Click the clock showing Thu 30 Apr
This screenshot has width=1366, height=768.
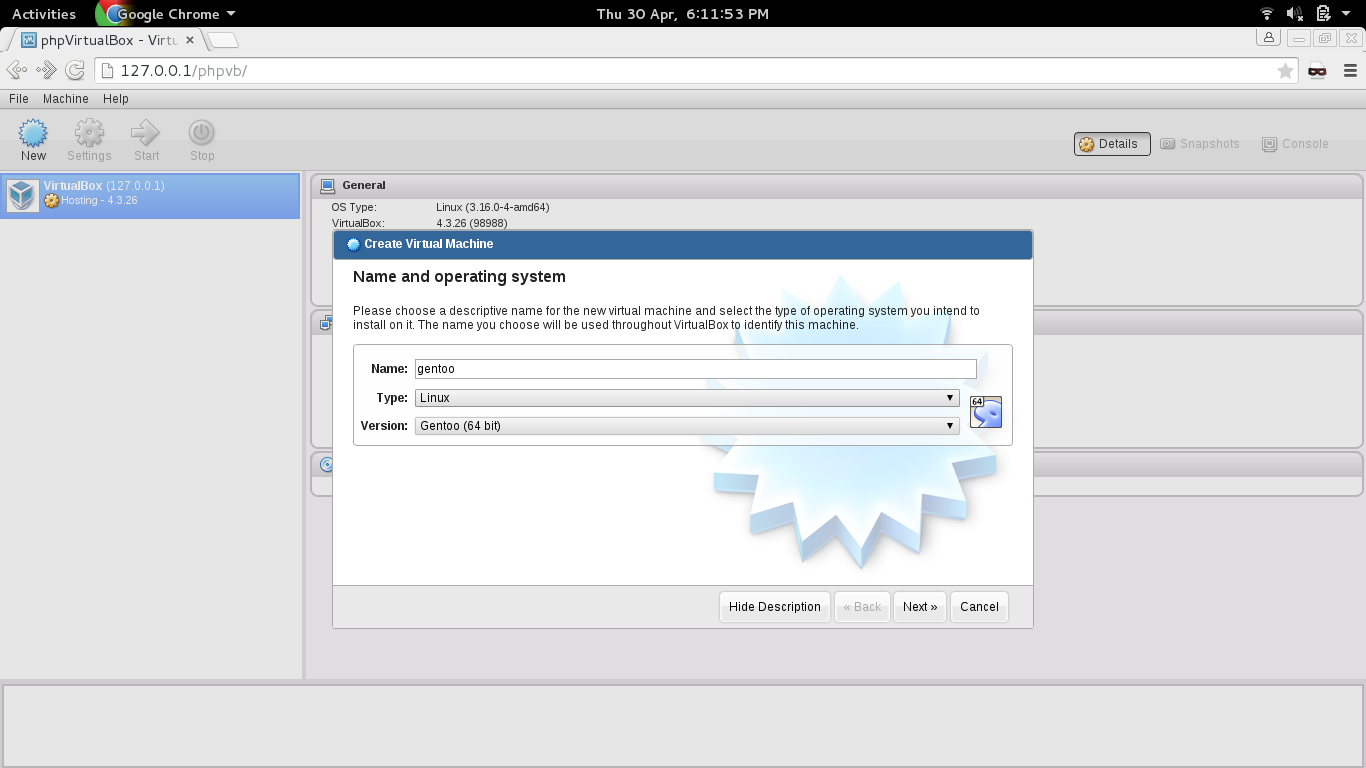pyautogui.click(x=683, y=14)
